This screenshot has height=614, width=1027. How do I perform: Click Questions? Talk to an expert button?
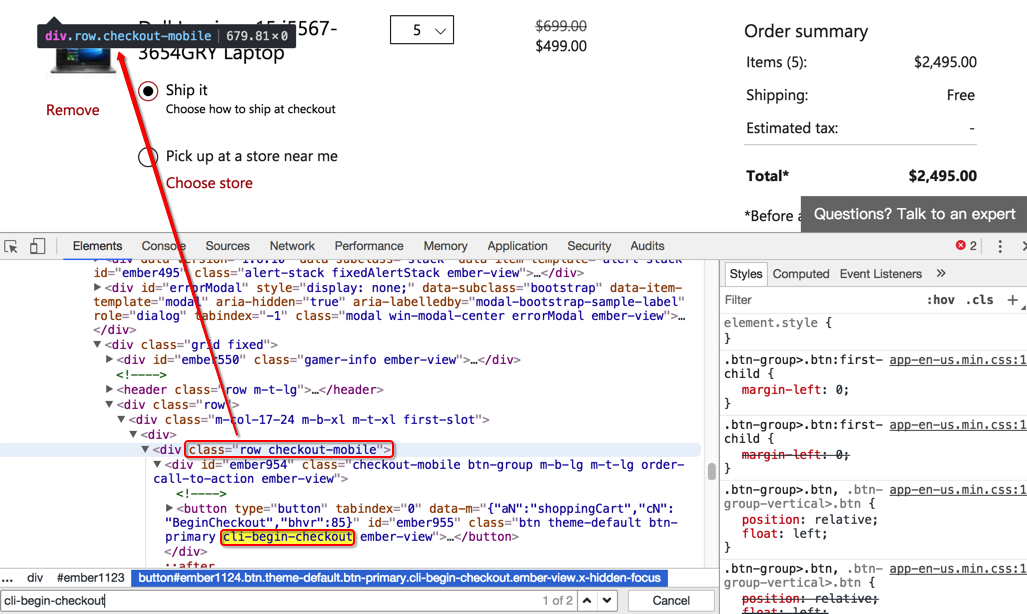click(914, 214)
